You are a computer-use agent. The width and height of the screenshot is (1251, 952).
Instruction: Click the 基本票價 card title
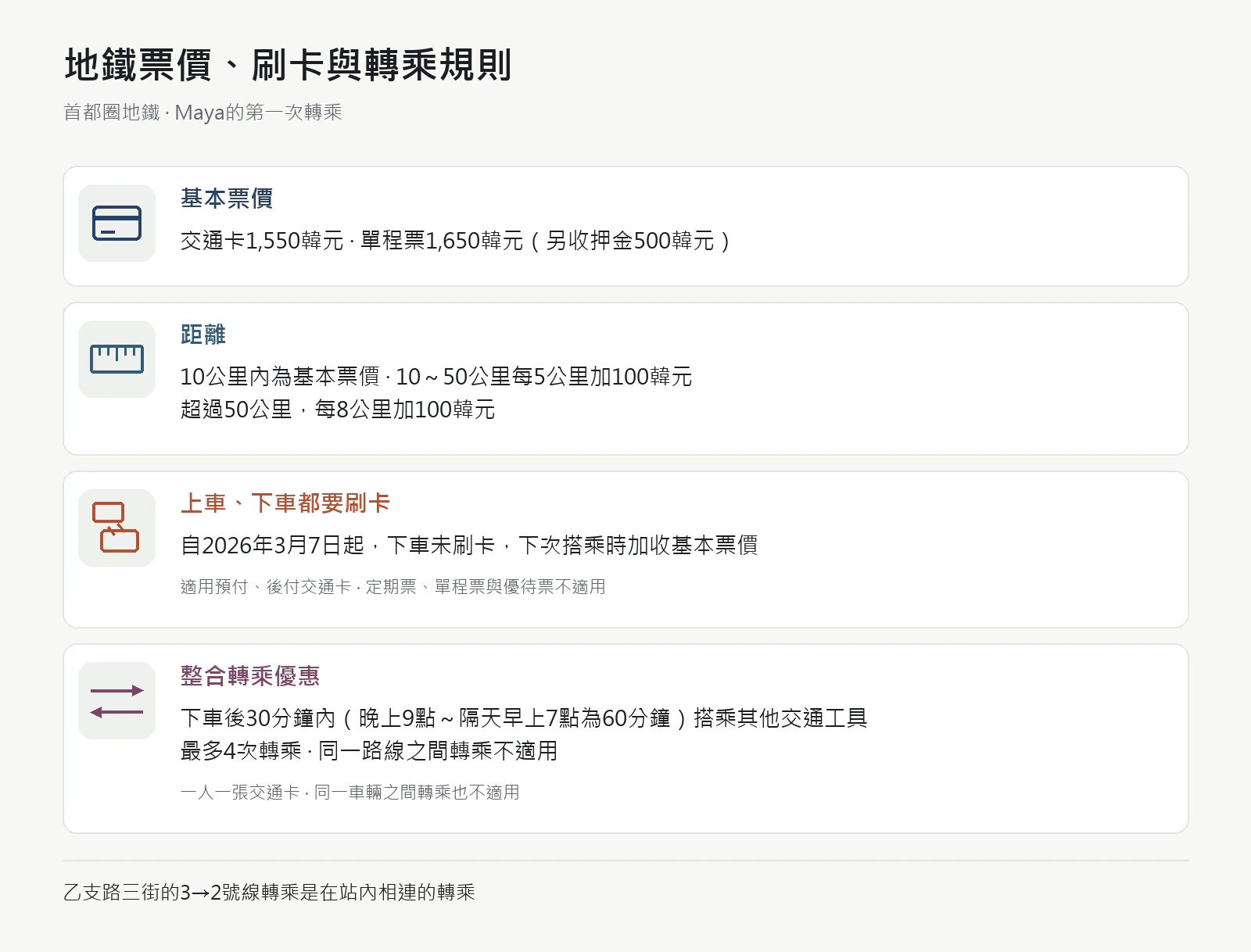(227, 199)
